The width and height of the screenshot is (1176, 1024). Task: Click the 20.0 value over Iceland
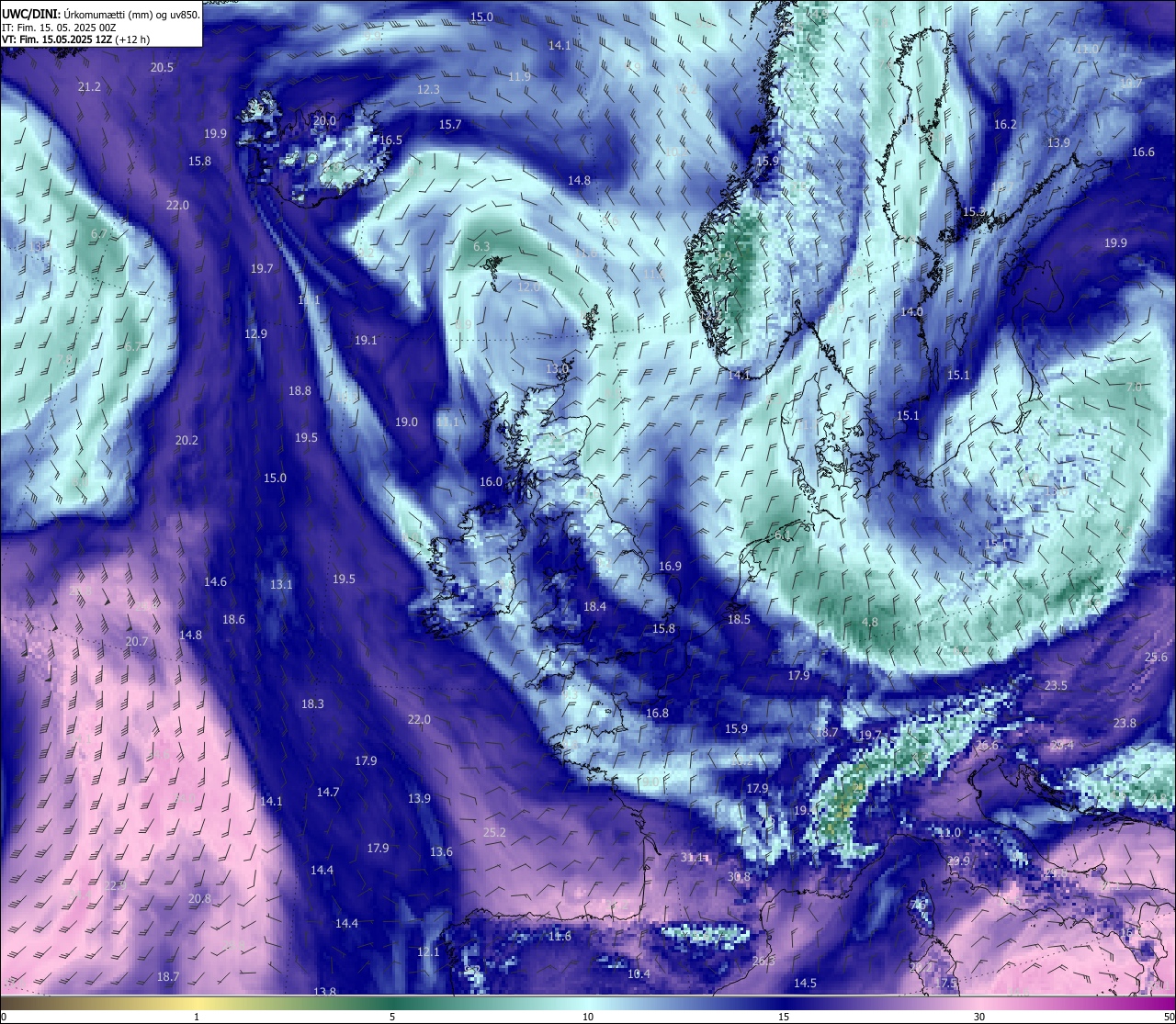point(325,120)
